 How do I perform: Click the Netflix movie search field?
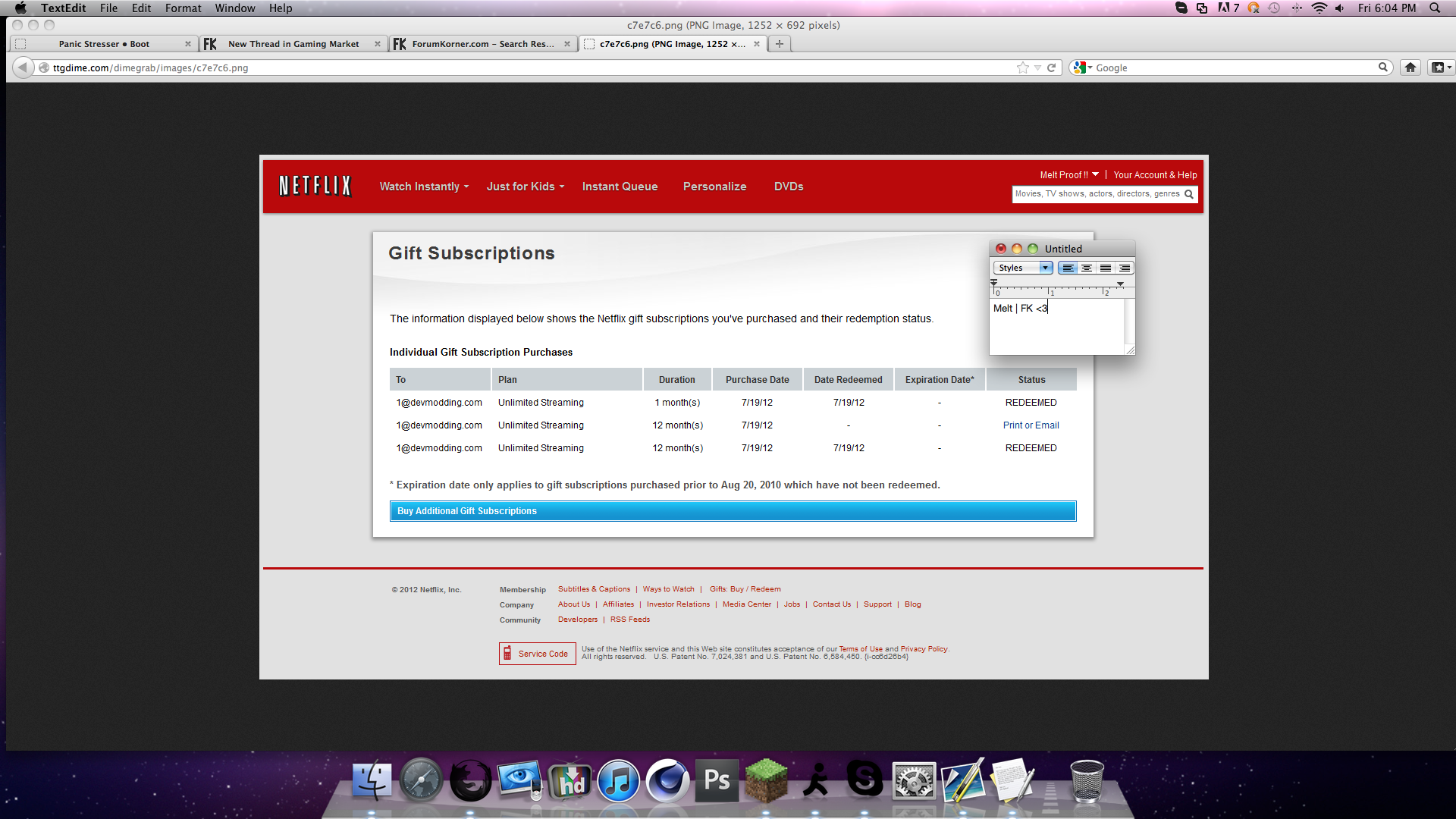tap(1097, 194)
